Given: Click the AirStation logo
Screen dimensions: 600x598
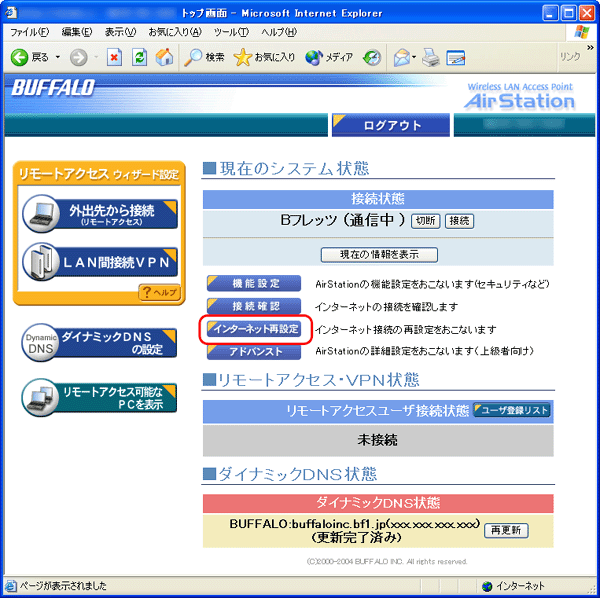Looking at the screenshot, I should 520,97.
